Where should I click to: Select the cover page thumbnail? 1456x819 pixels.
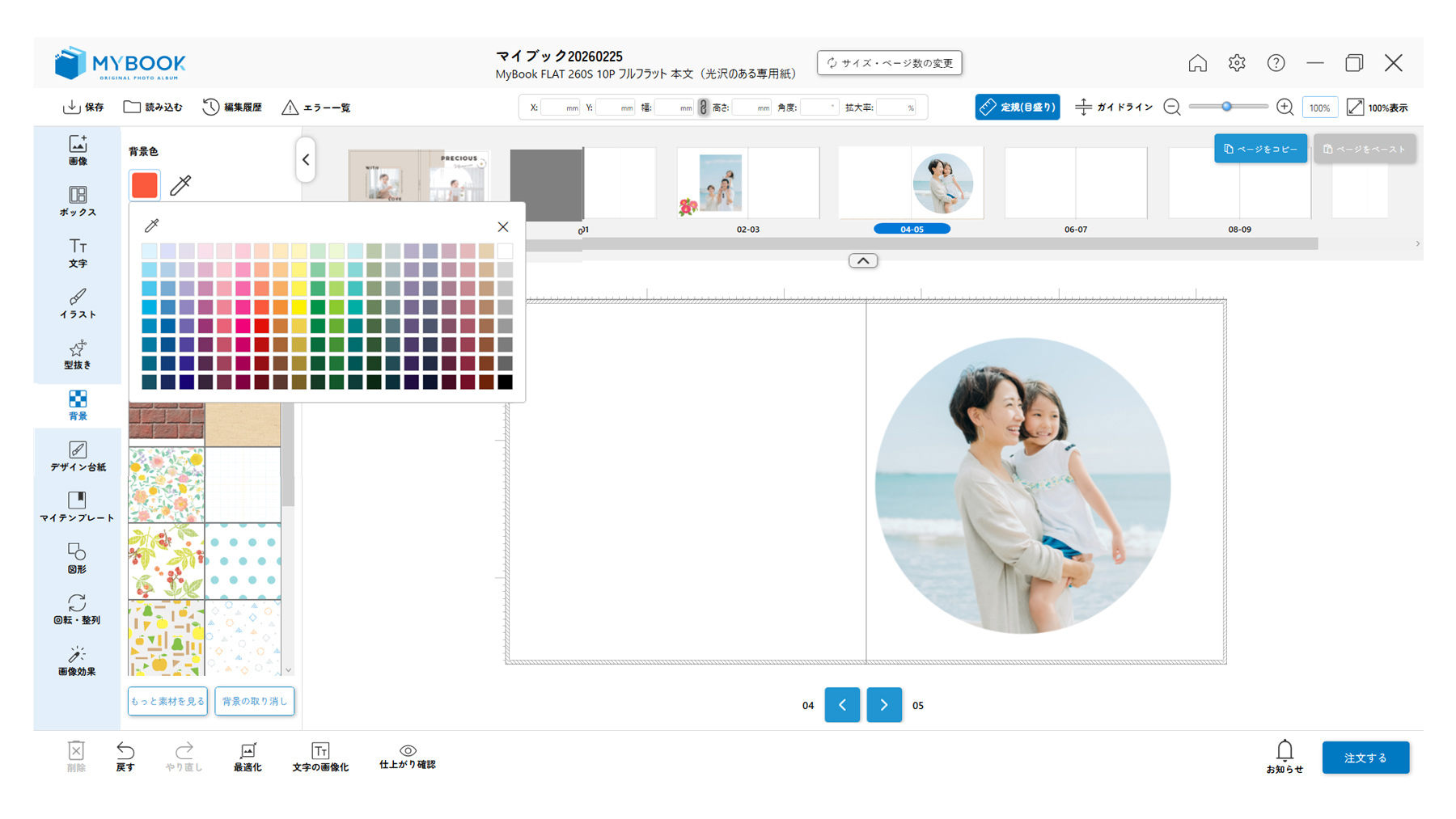click(419, 176)
